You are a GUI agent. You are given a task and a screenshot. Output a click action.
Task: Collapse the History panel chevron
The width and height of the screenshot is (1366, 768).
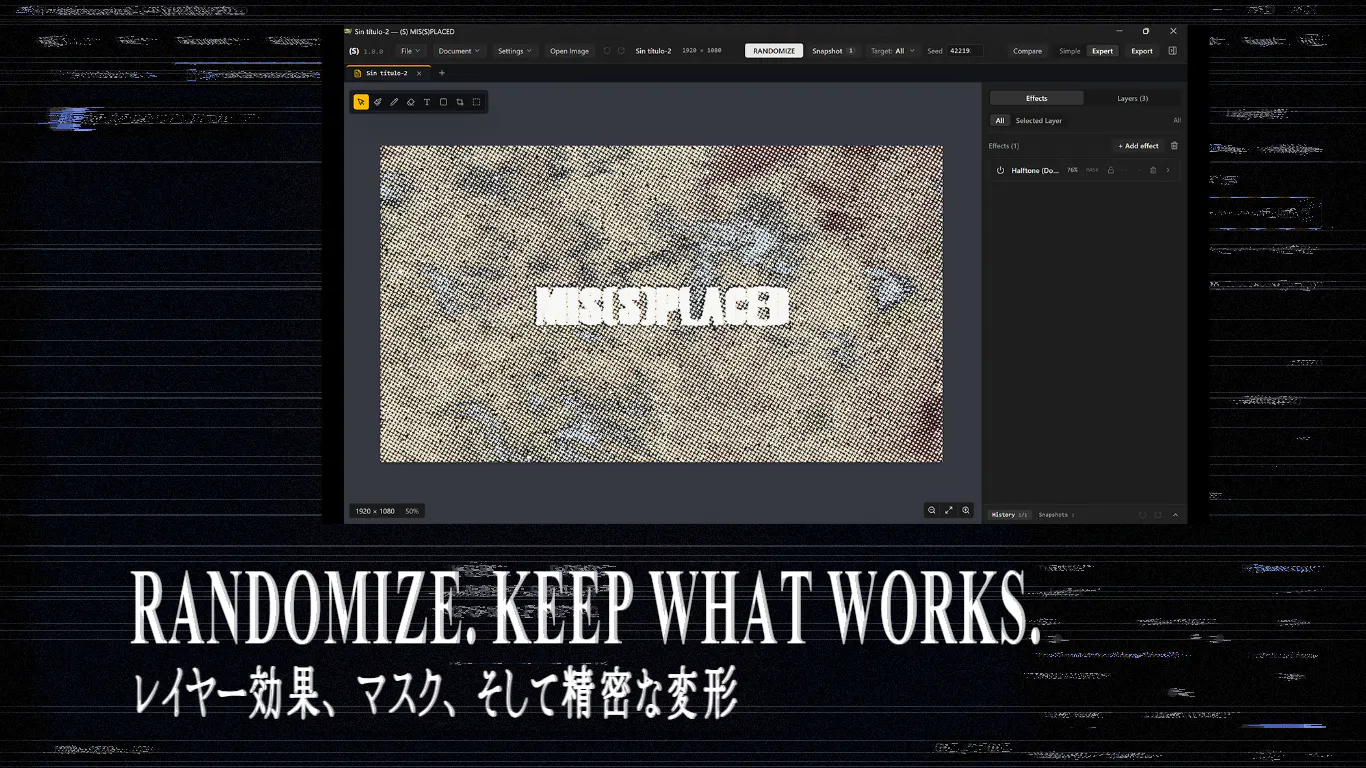pos(1175,515)
